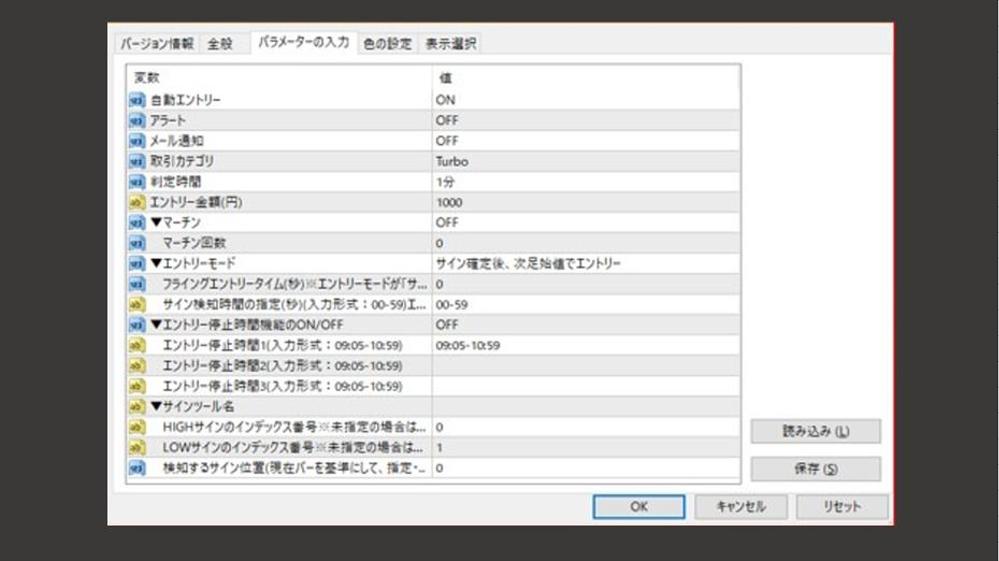This screenshot has width=999, height=561.
Task: Select the icon beside メール通知 row
Action: [x=137, y=141]
